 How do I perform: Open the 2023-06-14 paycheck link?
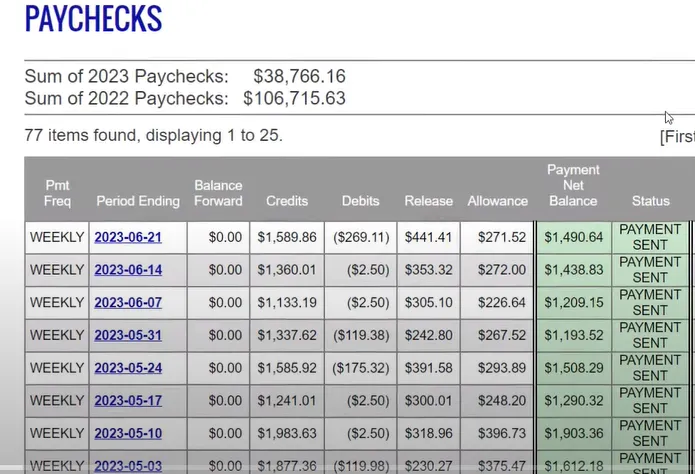(x=128, y=270)
